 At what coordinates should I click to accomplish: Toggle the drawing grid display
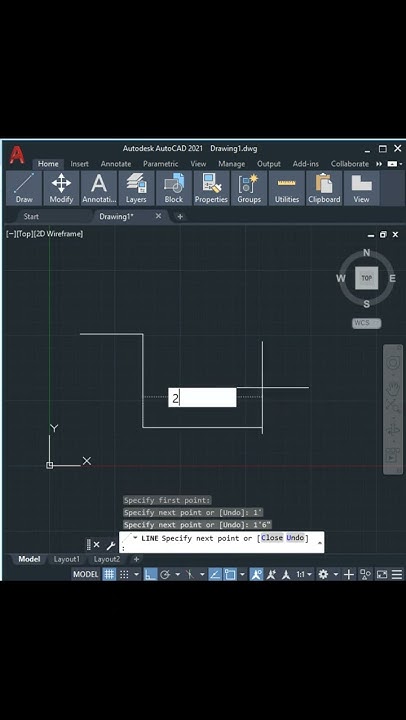109,574
